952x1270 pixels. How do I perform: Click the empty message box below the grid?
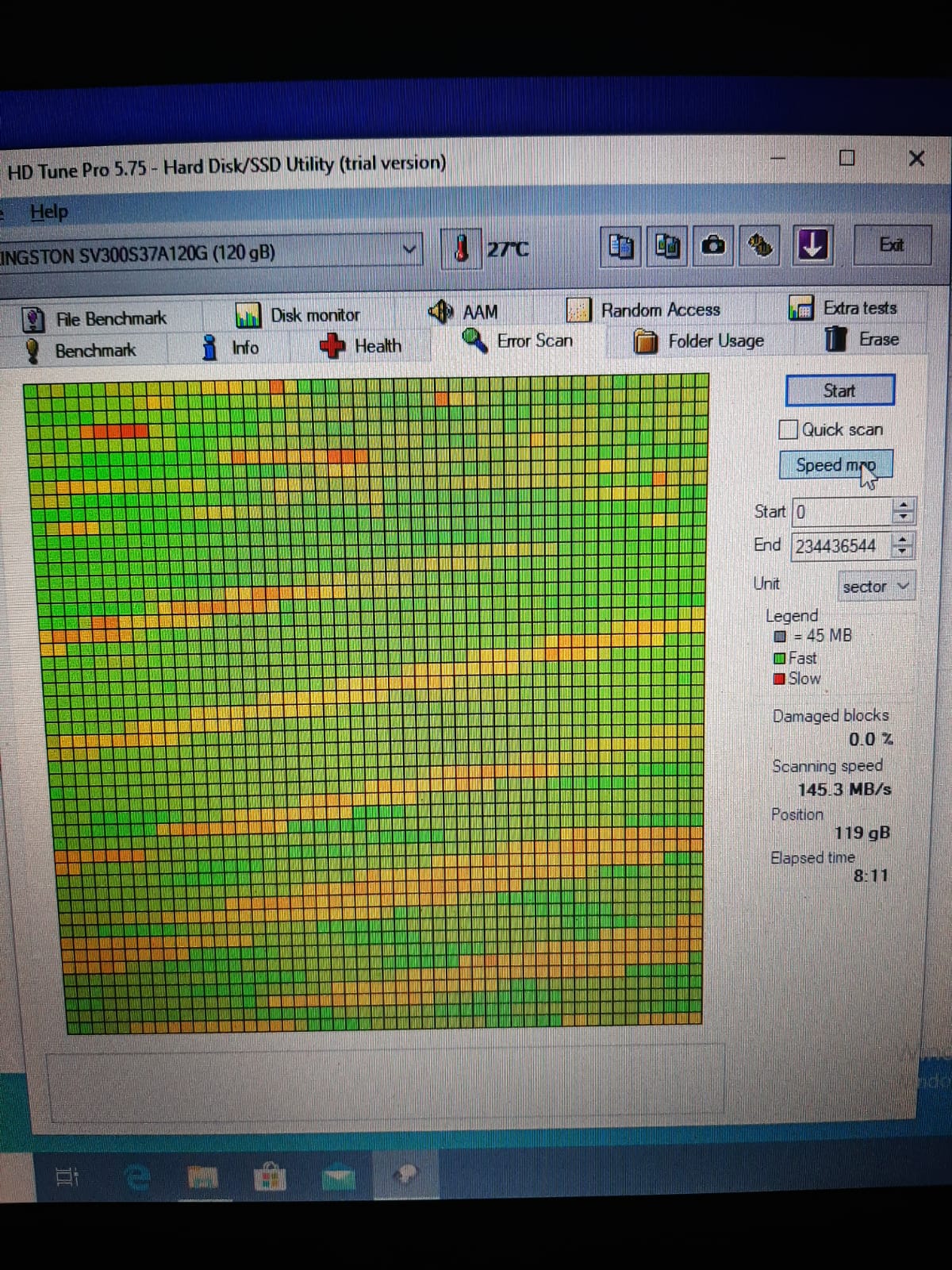click(387, 1083)
